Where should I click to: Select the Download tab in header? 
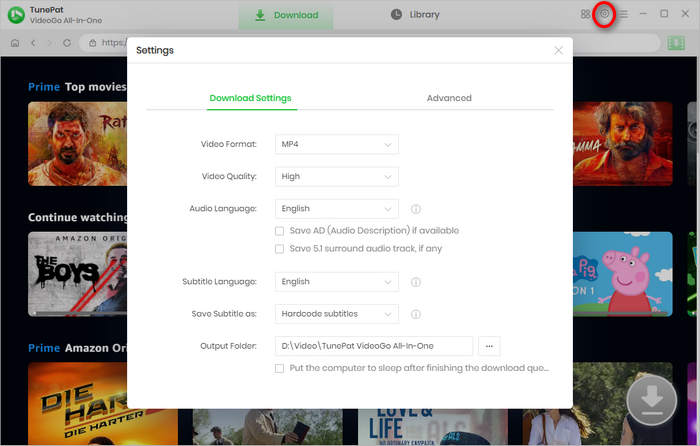286,15
